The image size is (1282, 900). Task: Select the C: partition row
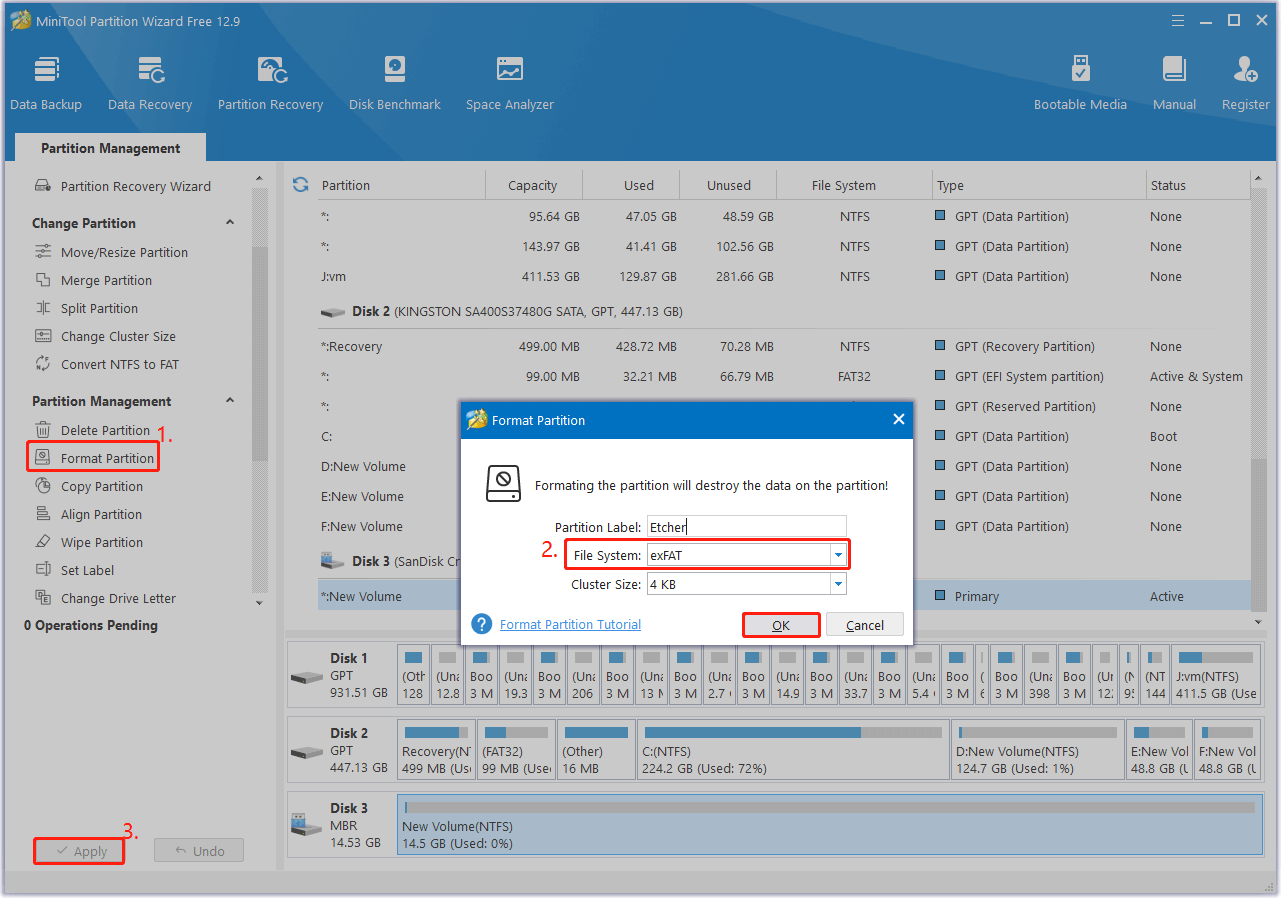784,436
